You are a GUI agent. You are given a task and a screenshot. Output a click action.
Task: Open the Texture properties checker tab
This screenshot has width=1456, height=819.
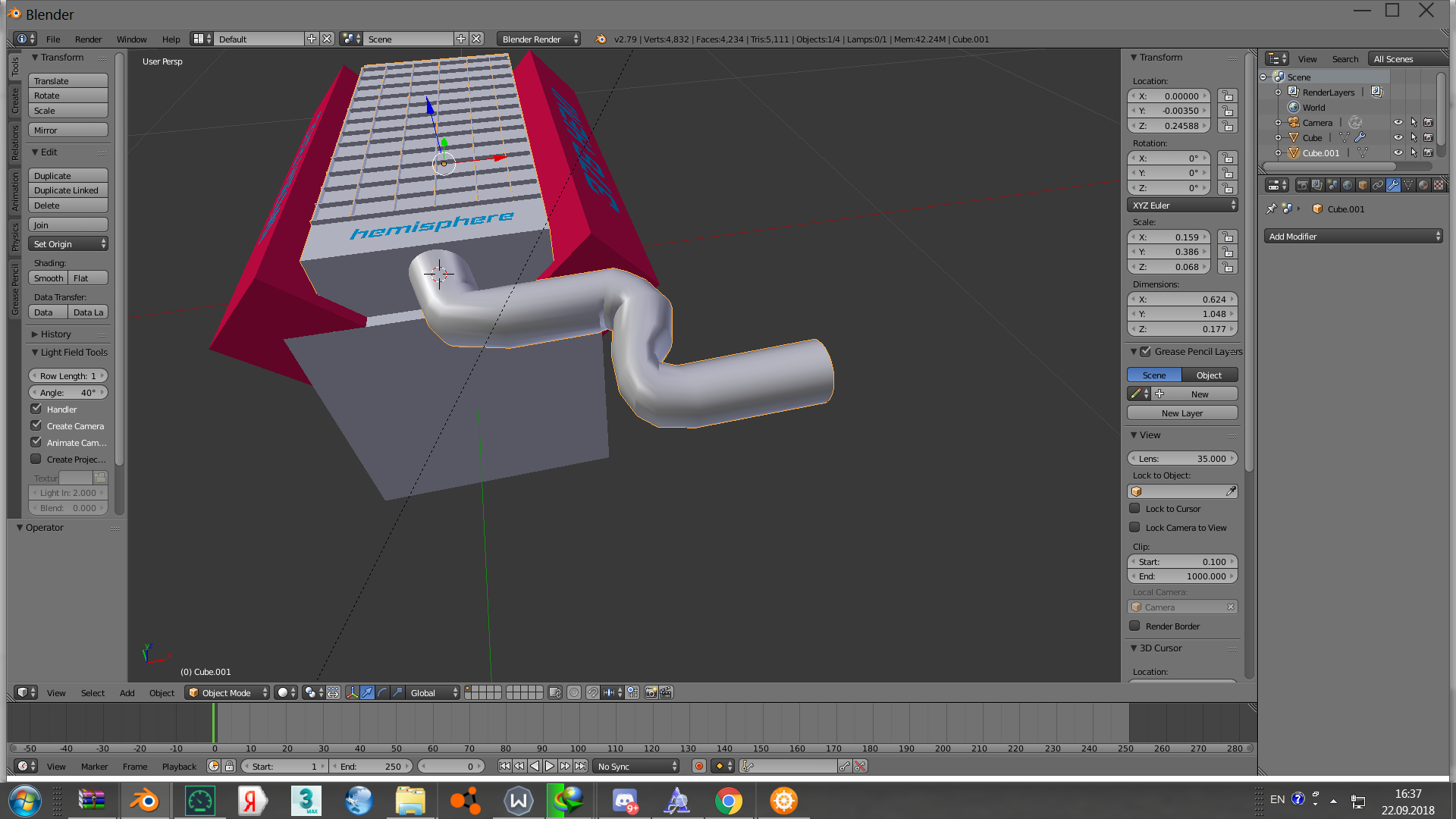1439,185
